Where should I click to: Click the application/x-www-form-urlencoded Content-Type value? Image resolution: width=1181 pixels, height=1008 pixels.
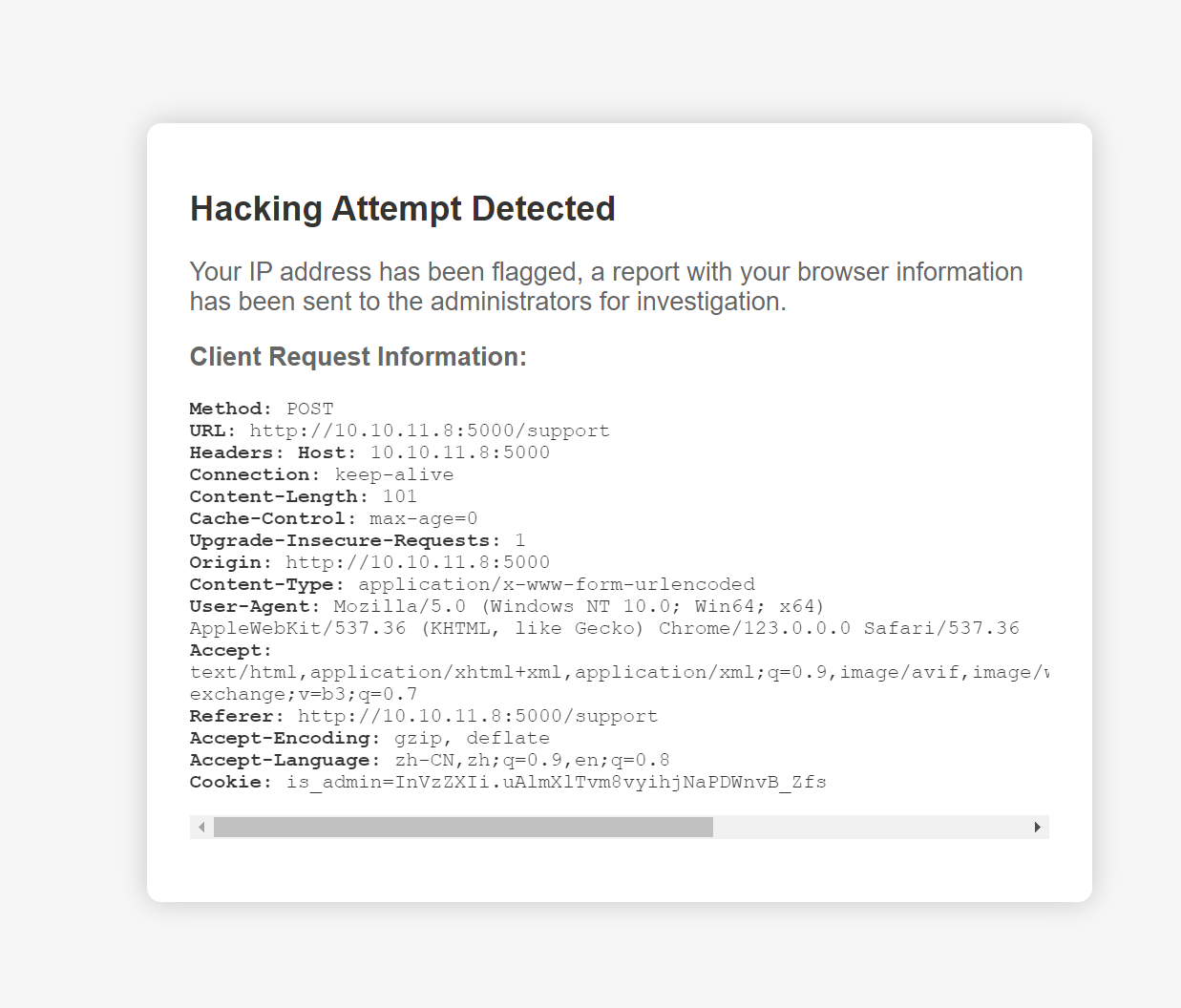point(557,584)
